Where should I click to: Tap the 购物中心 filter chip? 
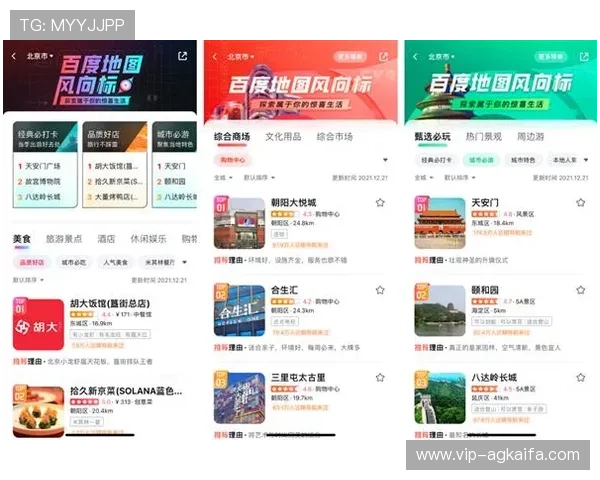click(x=233, y=160)
